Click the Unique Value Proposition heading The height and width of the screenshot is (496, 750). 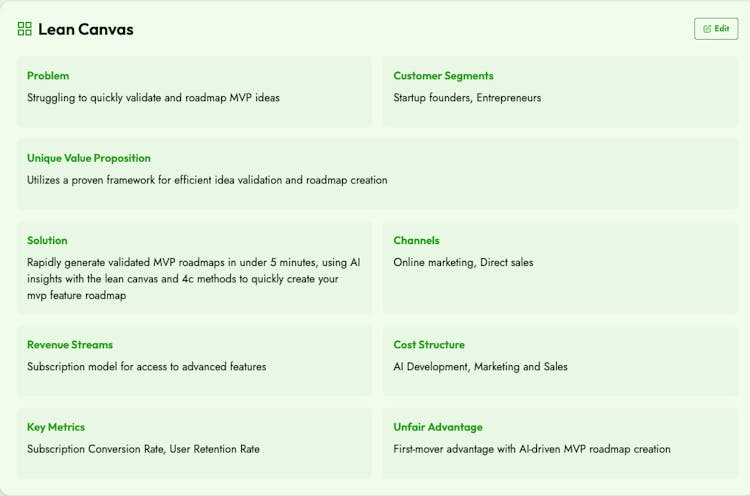click(88, 158)
